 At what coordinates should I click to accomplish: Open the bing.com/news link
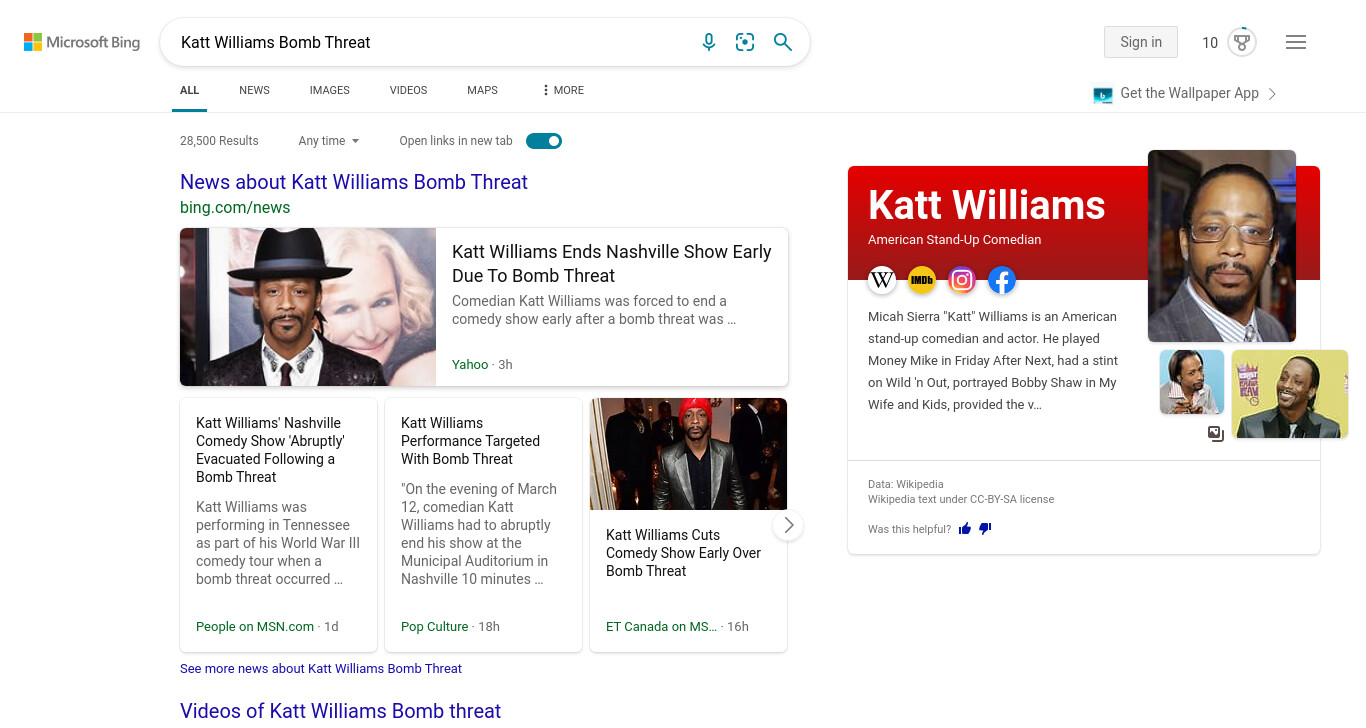pos(235,208)
